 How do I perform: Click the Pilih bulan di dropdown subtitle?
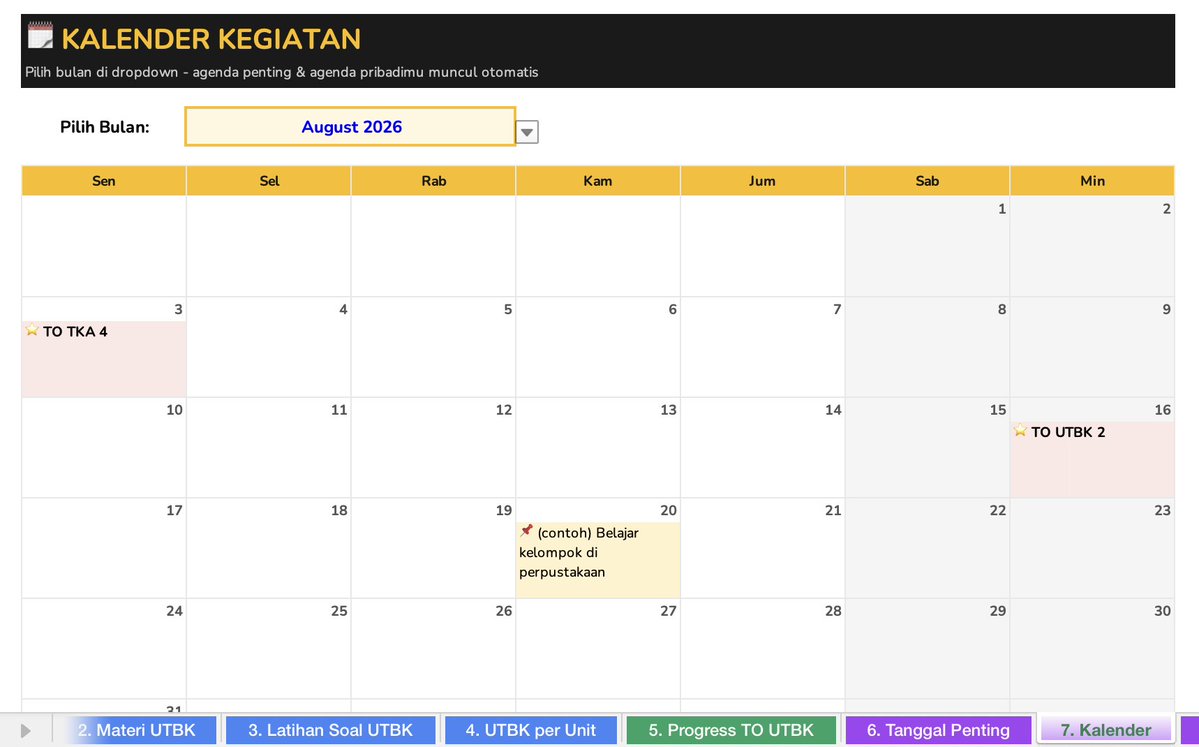pos(281,72)
